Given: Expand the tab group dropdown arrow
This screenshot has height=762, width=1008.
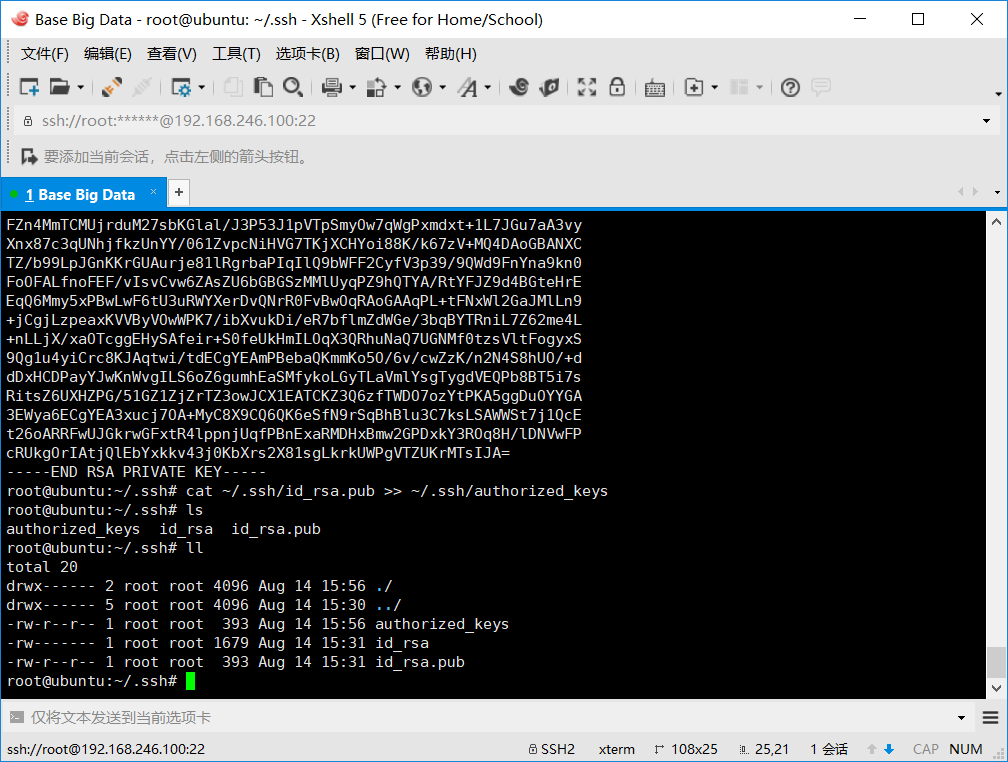Looking at the screenshot, I should pyautogui.click(x=714, y=87).
